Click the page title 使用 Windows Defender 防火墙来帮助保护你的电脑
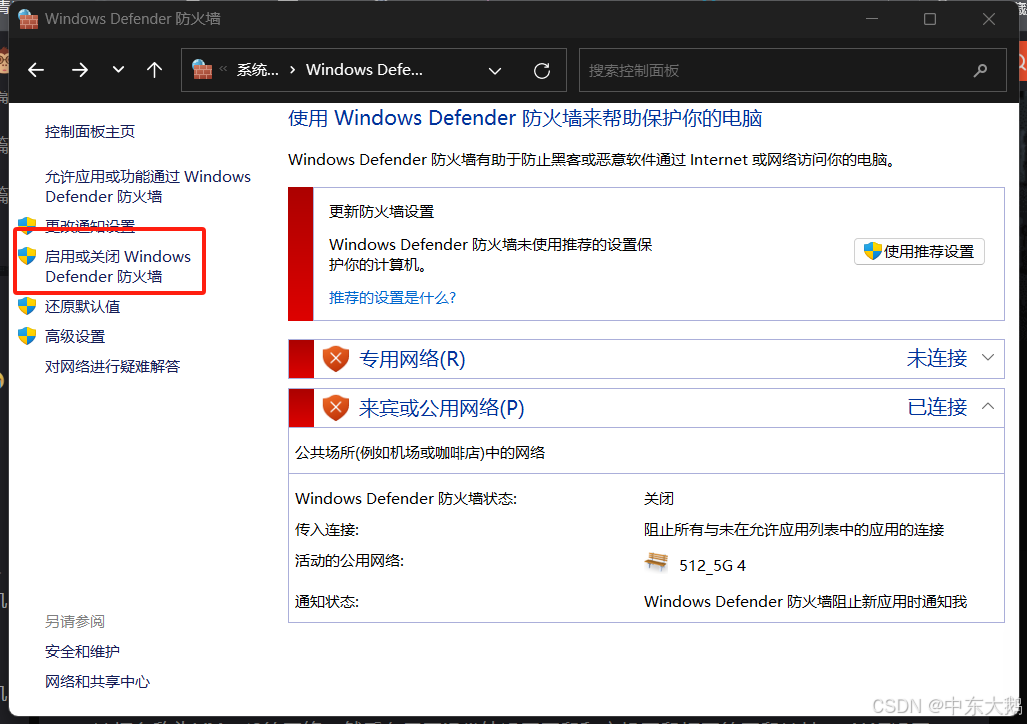Viewport: 1027px width, 724px height. pos(525,119)
